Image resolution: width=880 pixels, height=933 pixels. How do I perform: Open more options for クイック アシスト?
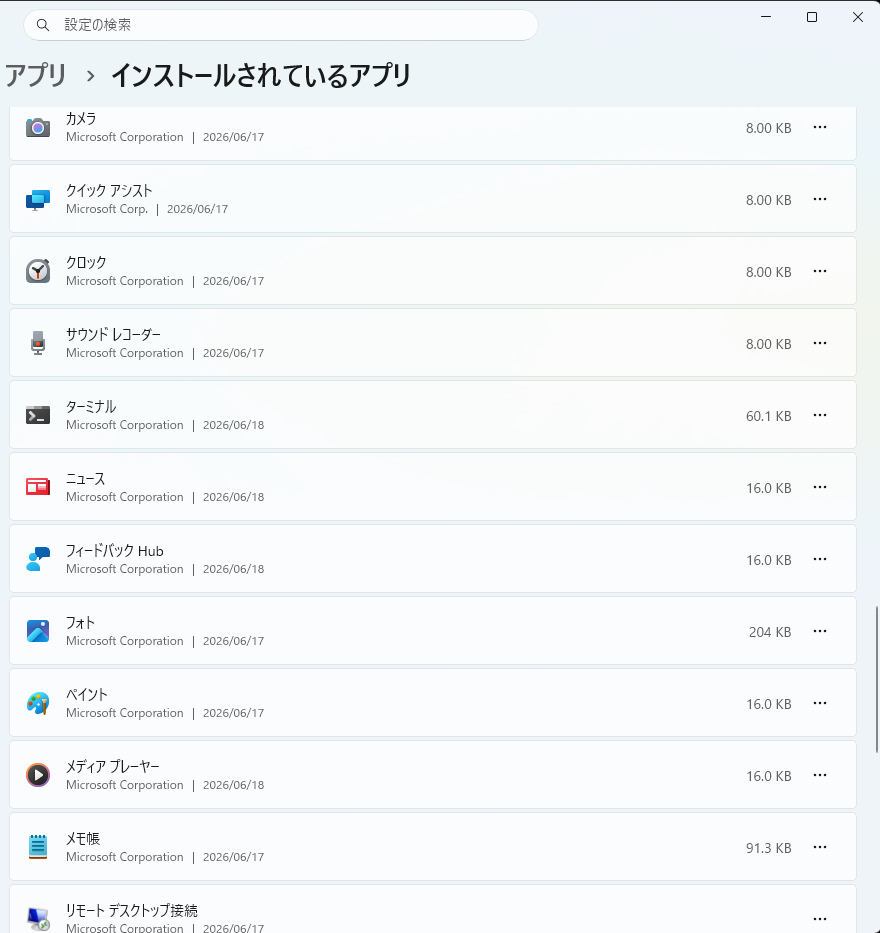click(820, 199)
